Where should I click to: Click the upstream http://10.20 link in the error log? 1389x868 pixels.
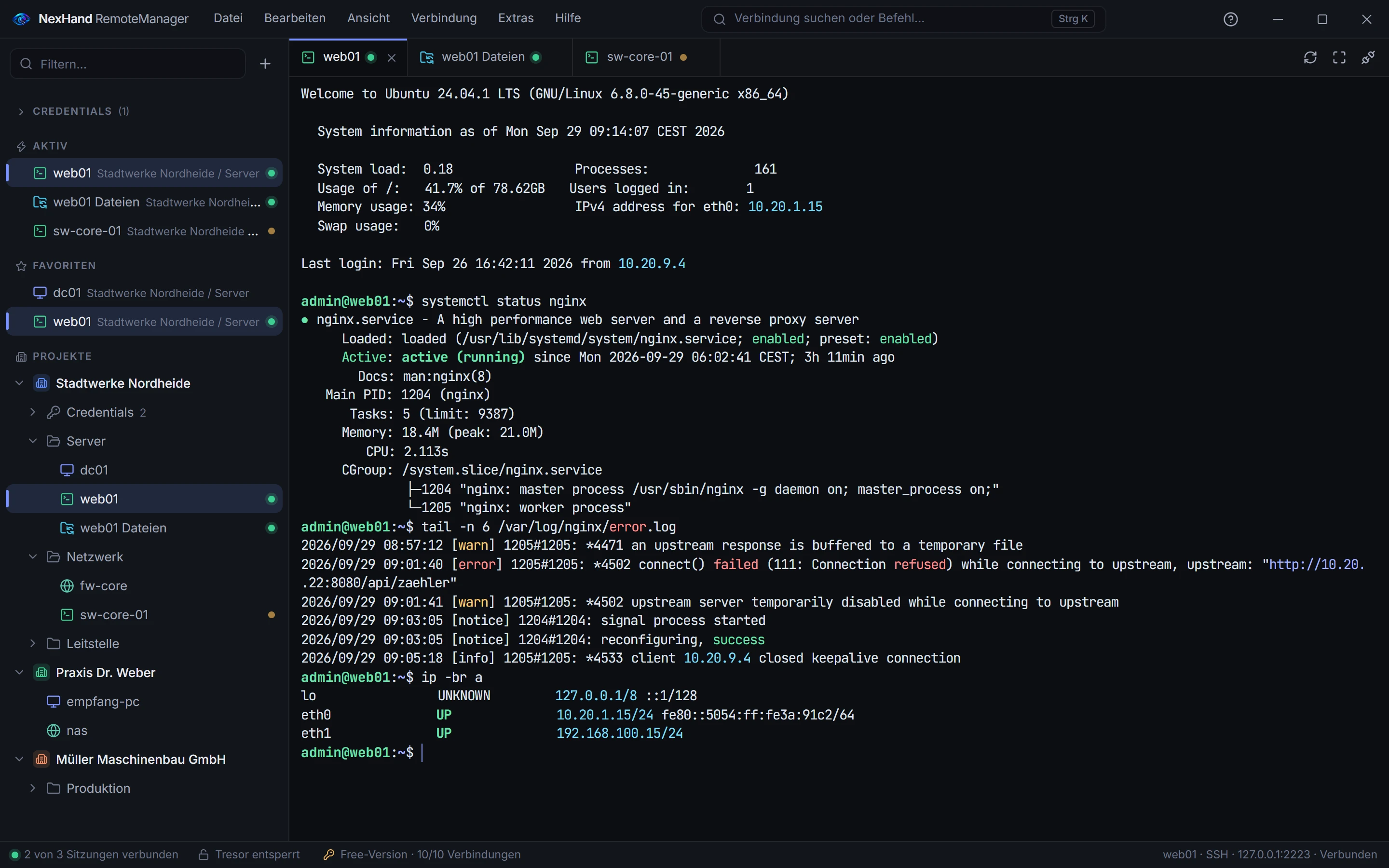coord(1317,564)
